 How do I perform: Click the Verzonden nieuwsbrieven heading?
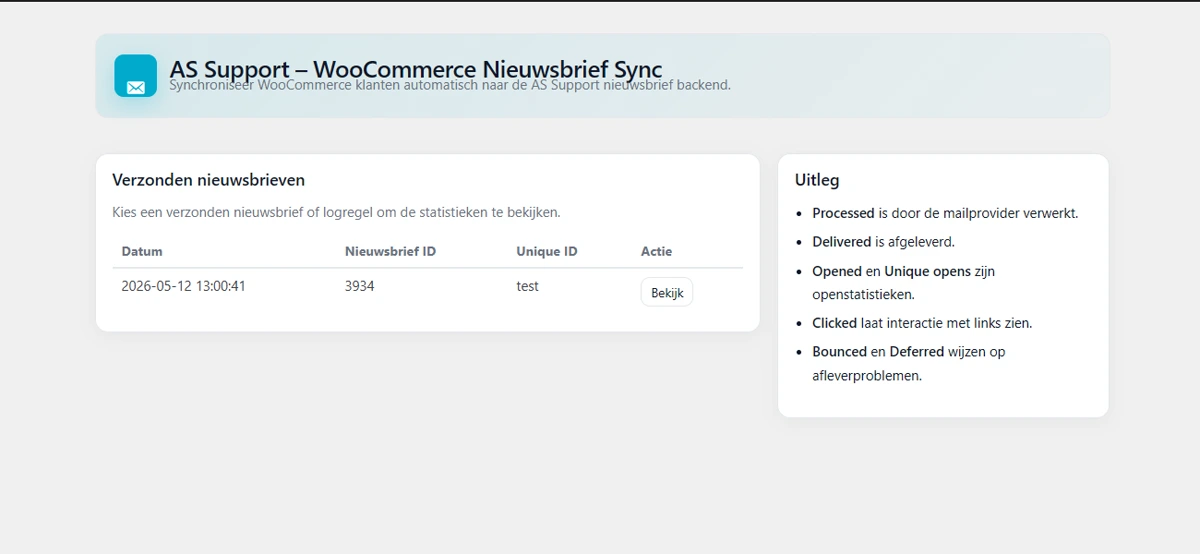point(209,180)
